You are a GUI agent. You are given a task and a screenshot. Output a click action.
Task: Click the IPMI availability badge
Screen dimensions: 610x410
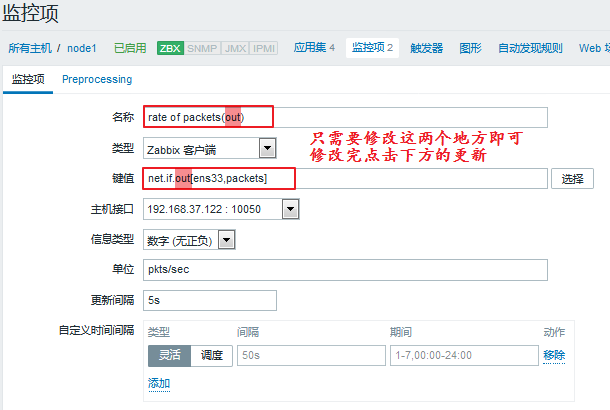click(264, 48)
